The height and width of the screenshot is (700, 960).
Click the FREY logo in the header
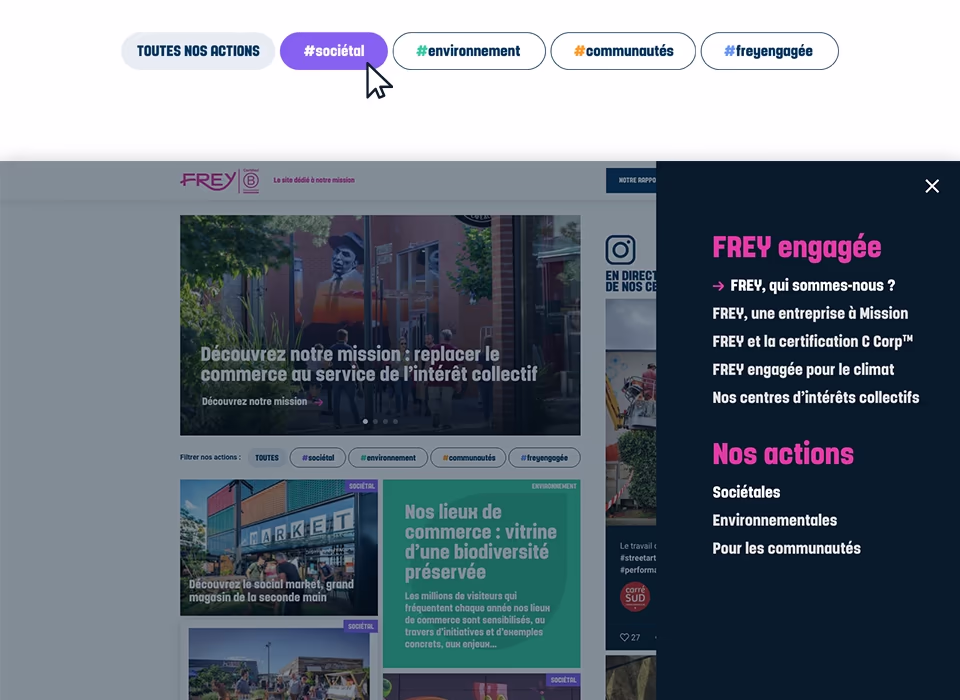coord(208,181)
